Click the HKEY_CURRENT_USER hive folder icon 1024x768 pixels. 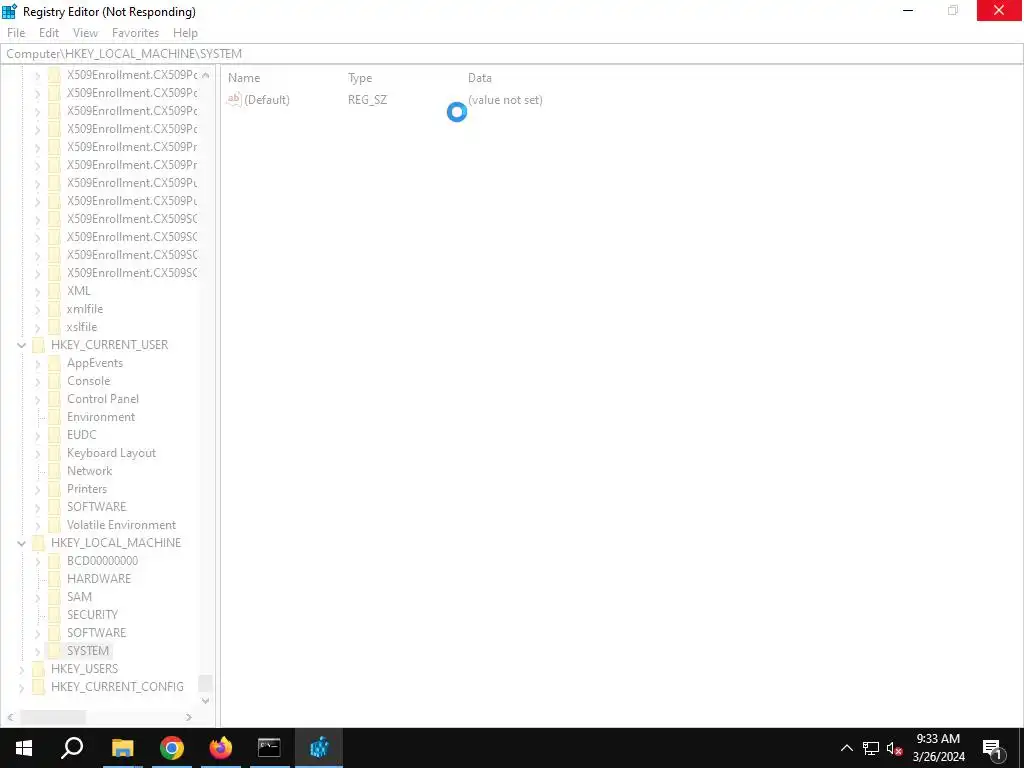tap(39, 345)
